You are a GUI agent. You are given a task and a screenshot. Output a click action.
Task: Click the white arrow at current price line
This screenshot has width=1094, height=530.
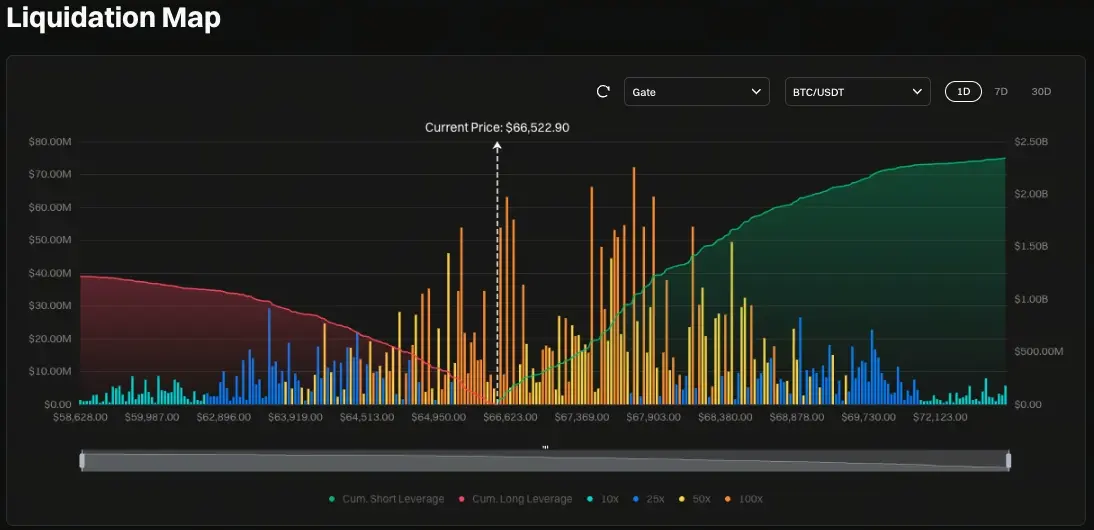click(497, 146)
